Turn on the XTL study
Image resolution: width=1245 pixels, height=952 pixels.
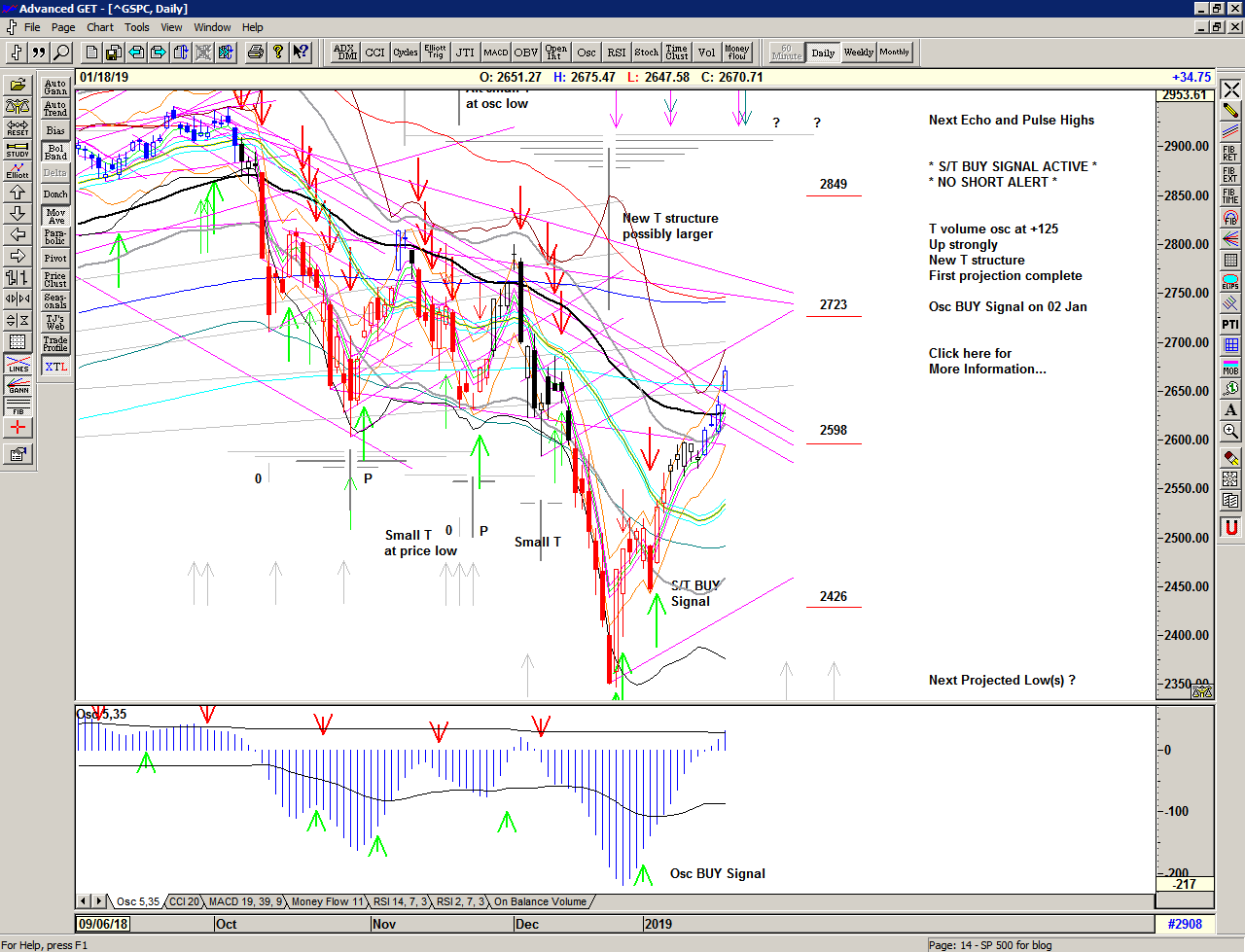coord(55,367)
